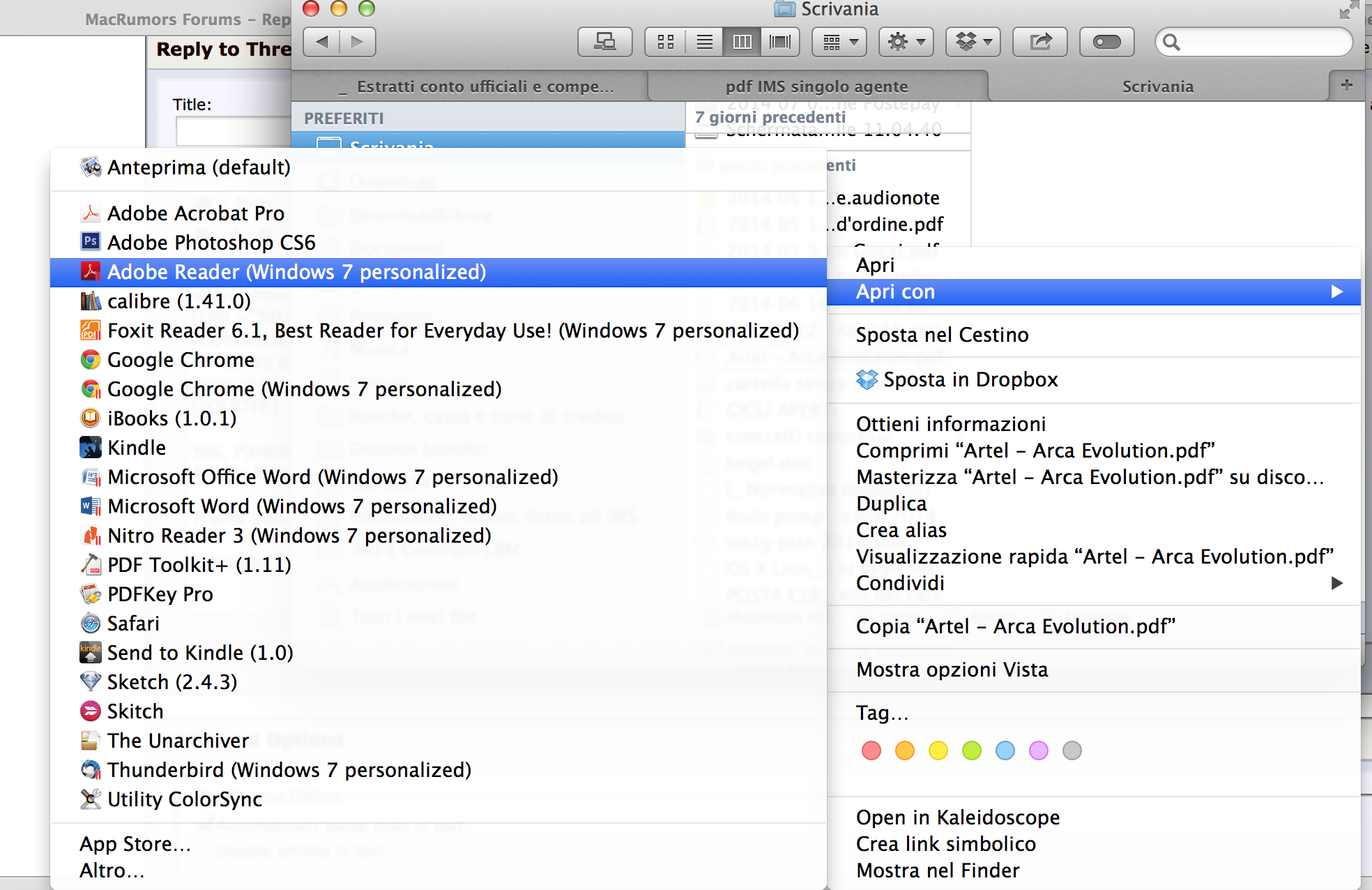Click Mostra opzioni Vista

1094,670
